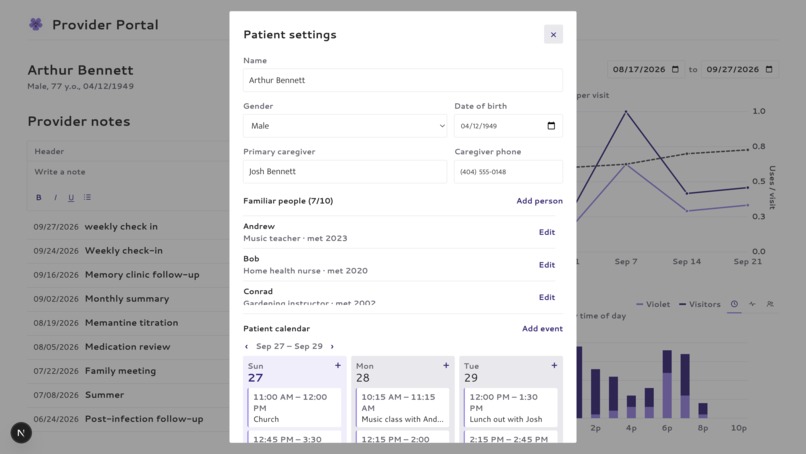The height and width of the screenshot is (454, 806).
Task: Add event on Tuesday 29
Action: [x=554, y=366]
